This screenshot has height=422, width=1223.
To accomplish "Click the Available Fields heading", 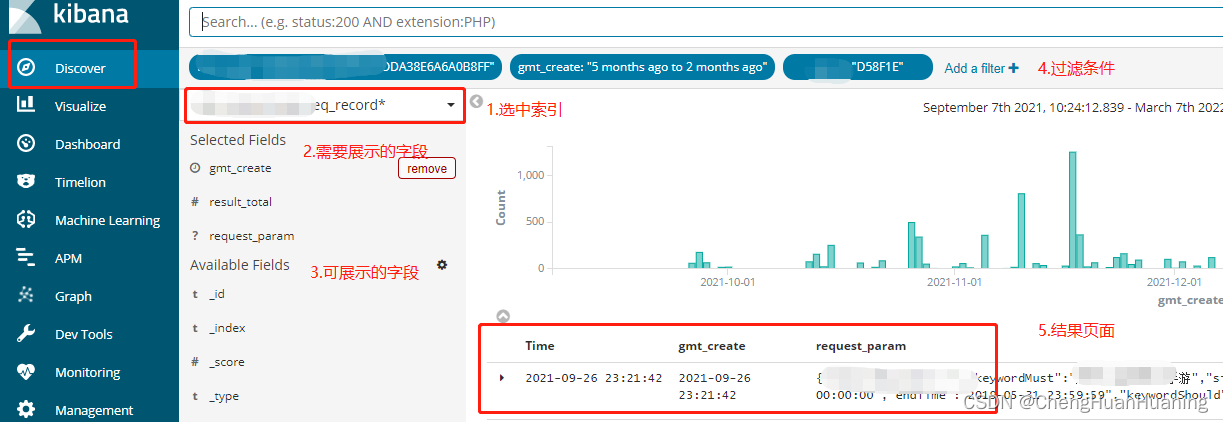I will (x=240, y=265).
